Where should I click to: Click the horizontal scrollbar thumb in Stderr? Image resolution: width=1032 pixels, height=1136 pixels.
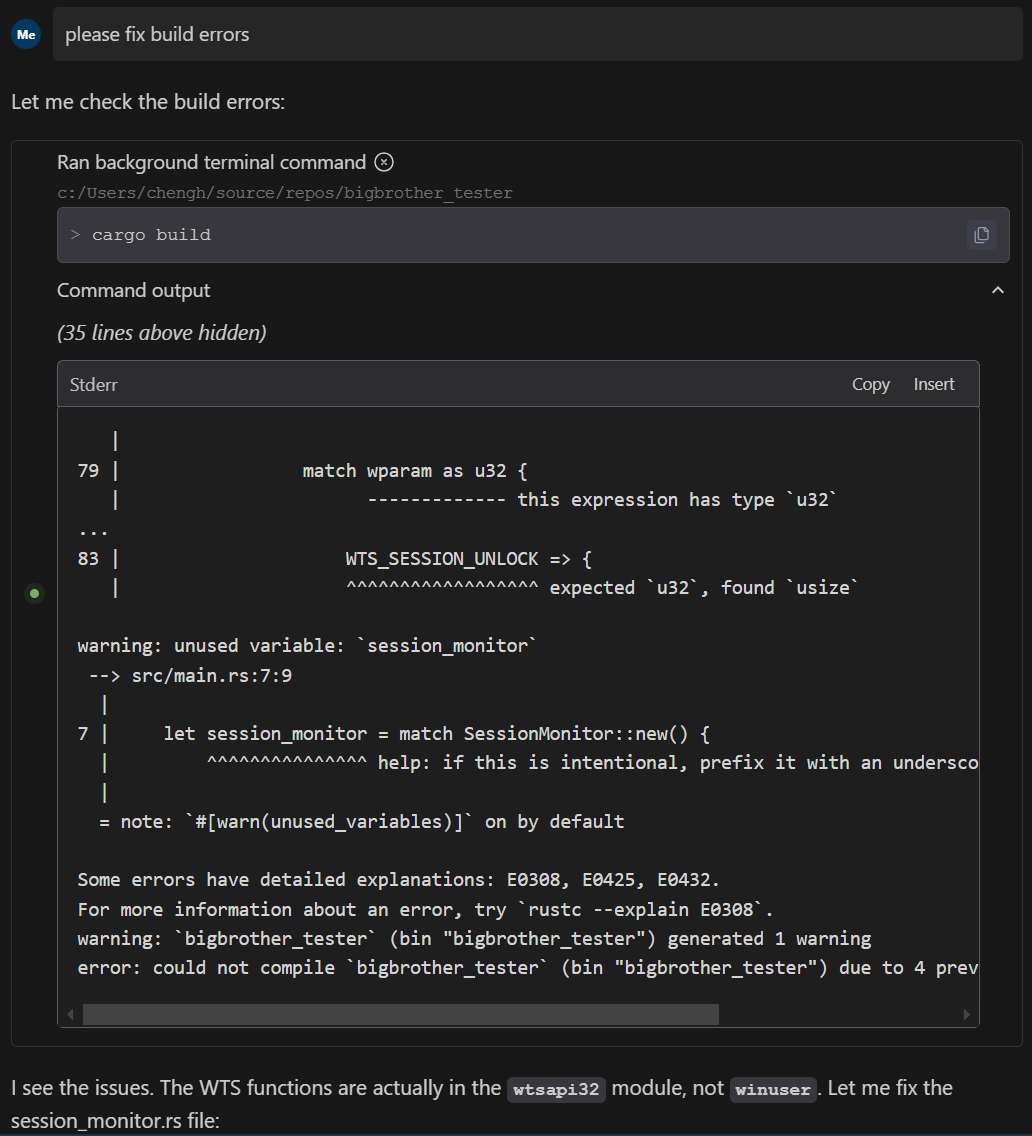(401, 1014)
